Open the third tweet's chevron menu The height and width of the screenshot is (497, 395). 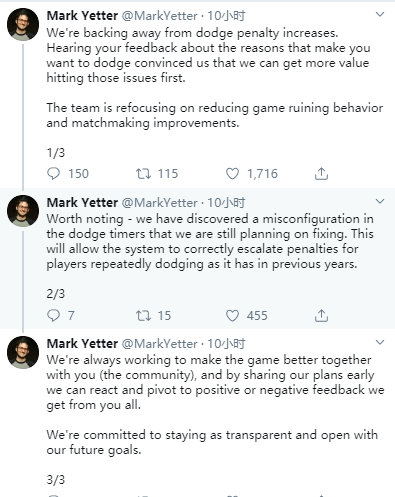(x=380, y=342)
